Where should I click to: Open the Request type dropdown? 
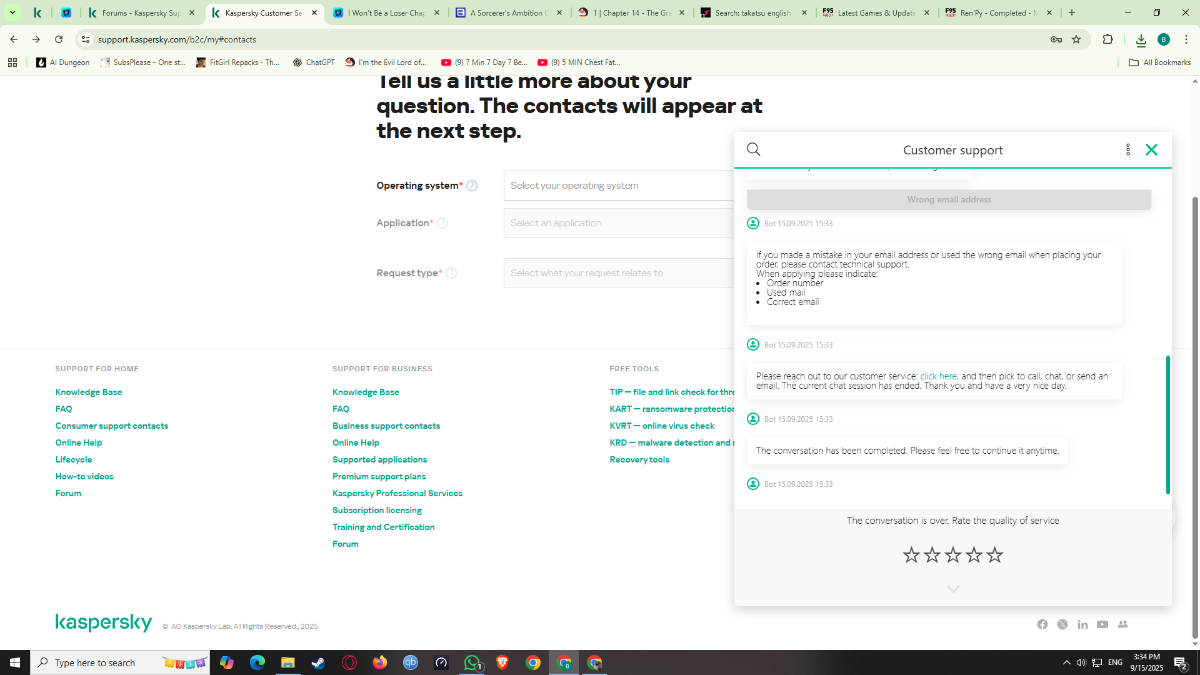click(x=618, y=273)
